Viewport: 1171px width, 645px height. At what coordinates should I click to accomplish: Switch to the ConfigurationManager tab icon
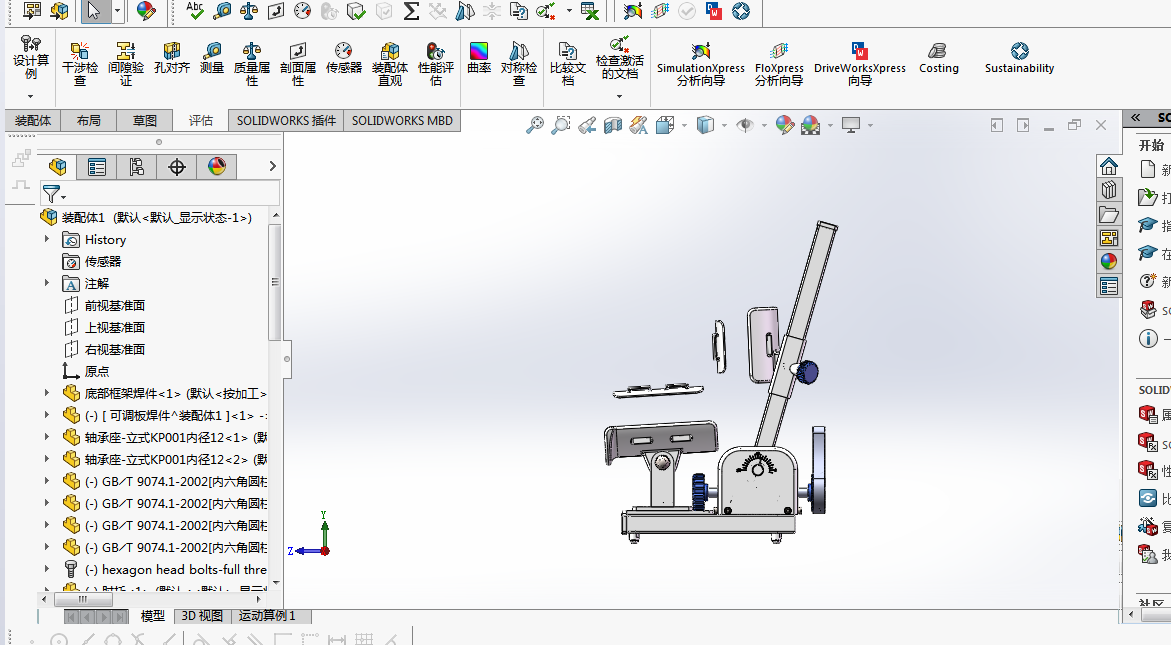[137, 167]
